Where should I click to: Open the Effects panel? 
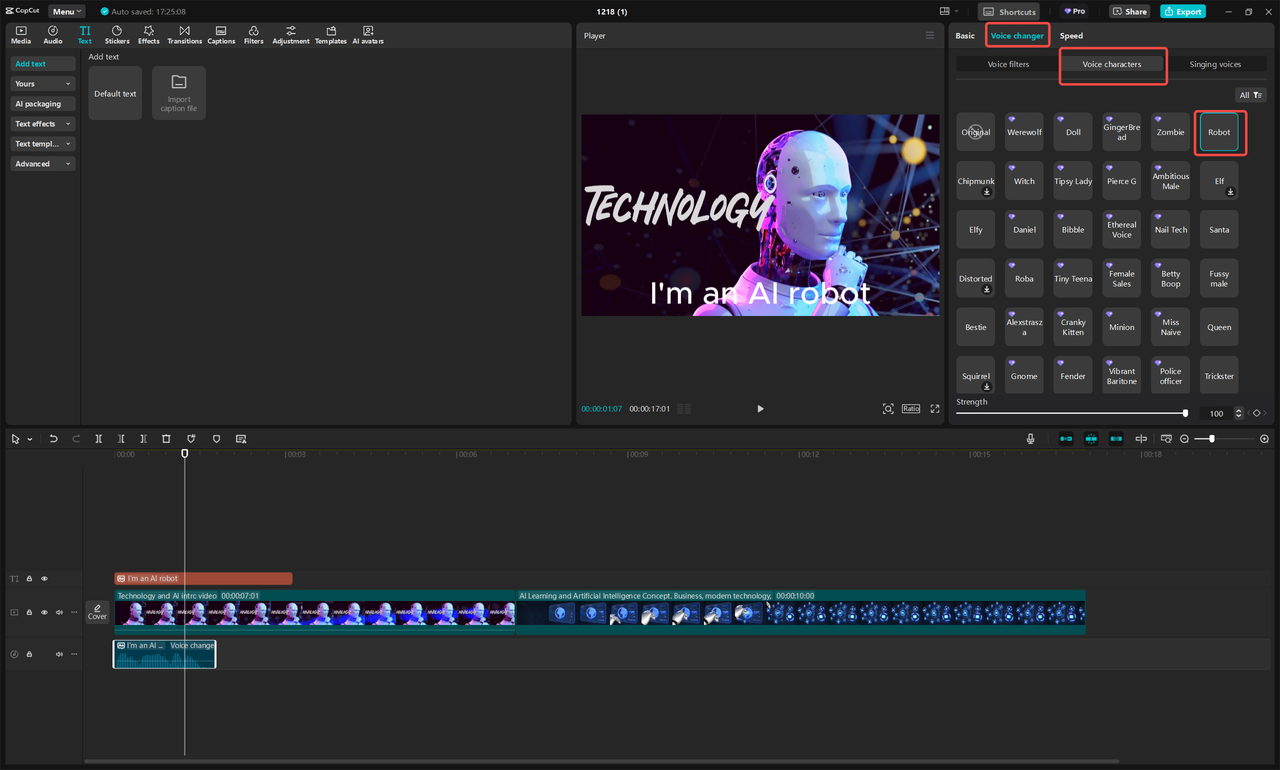(x=149, y=35)
